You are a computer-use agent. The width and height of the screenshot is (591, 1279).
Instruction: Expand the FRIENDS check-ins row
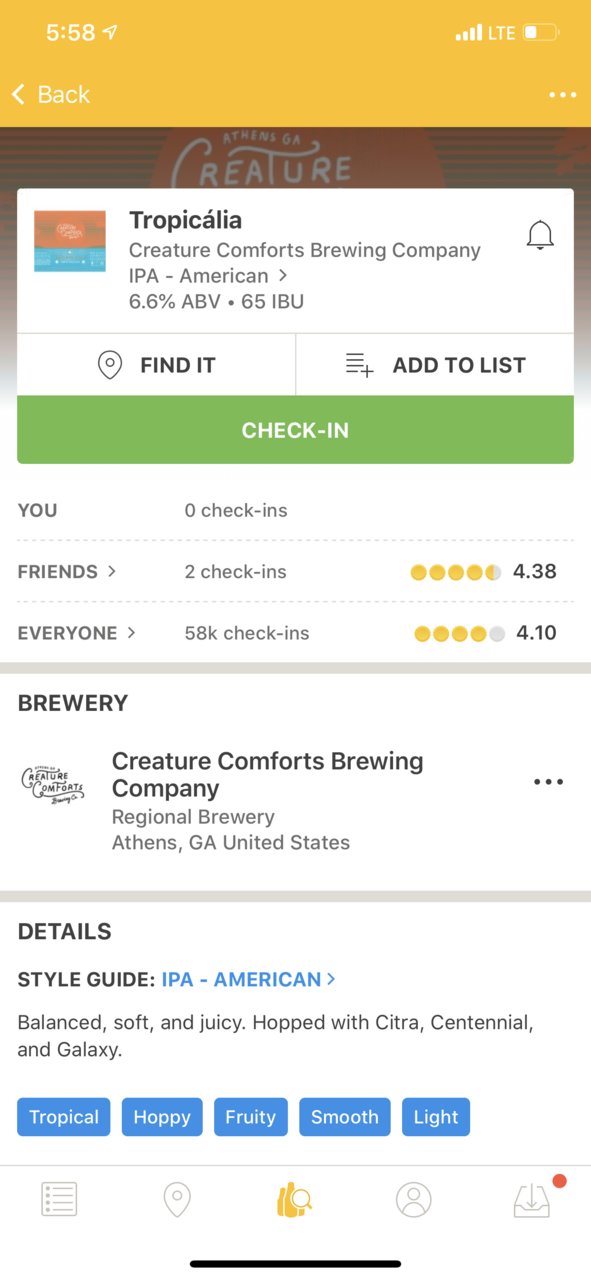point(295,572)
